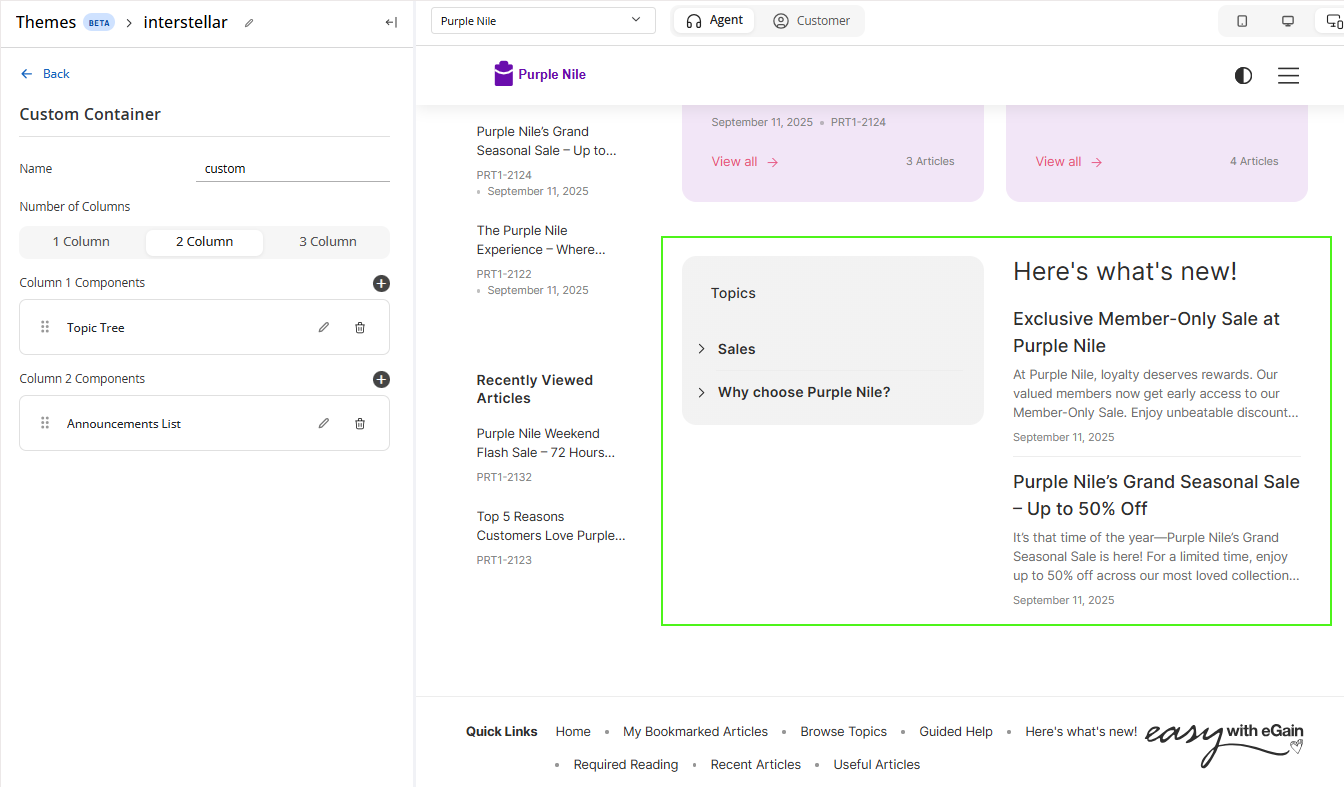Add a component to Column 2
Image resolution: width=1344 pixels, height=787 pixels.
click(381, 380)
